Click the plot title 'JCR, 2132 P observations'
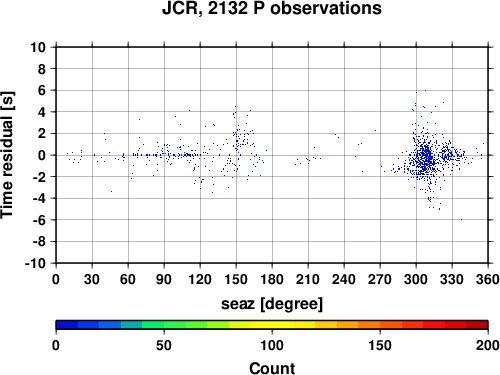The height and width of the screenshot is (375, 500). pos(272,8)
